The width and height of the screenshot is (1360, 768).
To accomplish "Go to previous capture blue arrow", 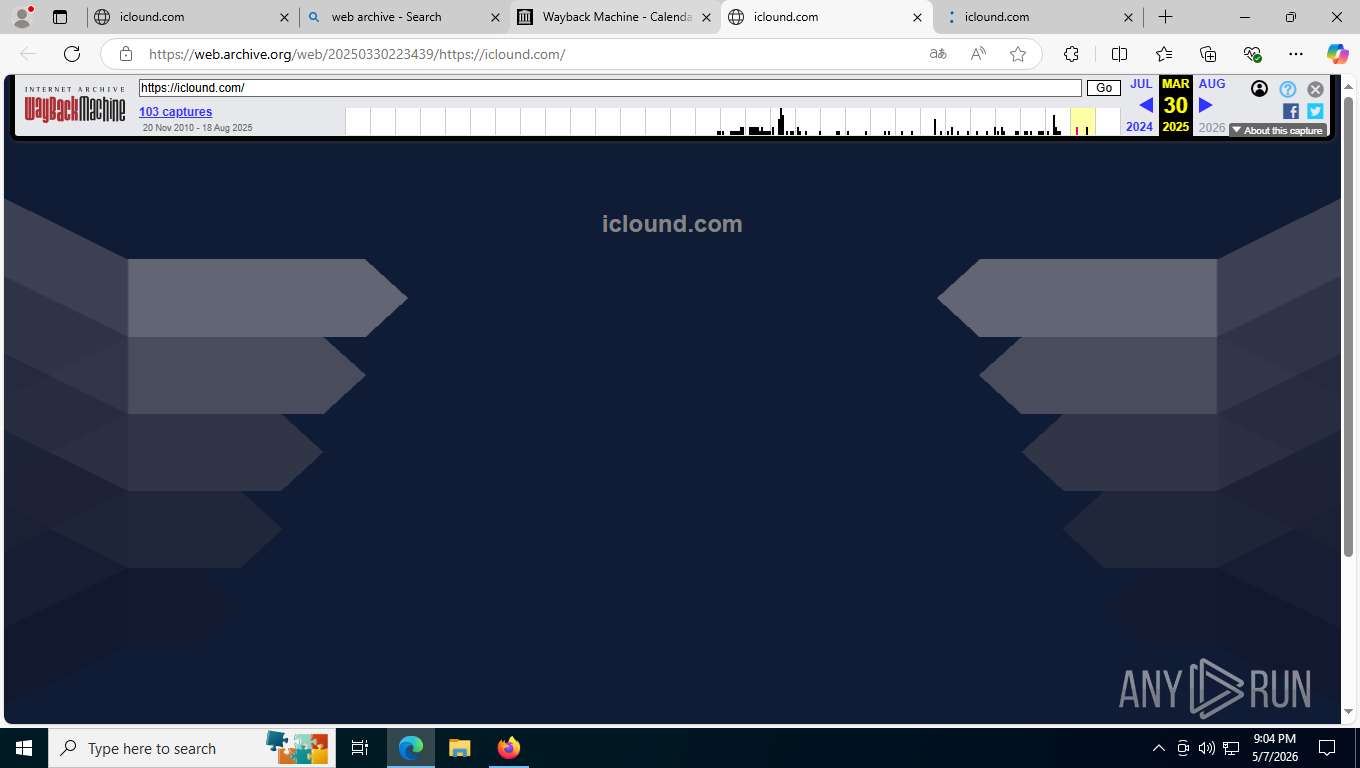I will click(x=1146, y=105).
